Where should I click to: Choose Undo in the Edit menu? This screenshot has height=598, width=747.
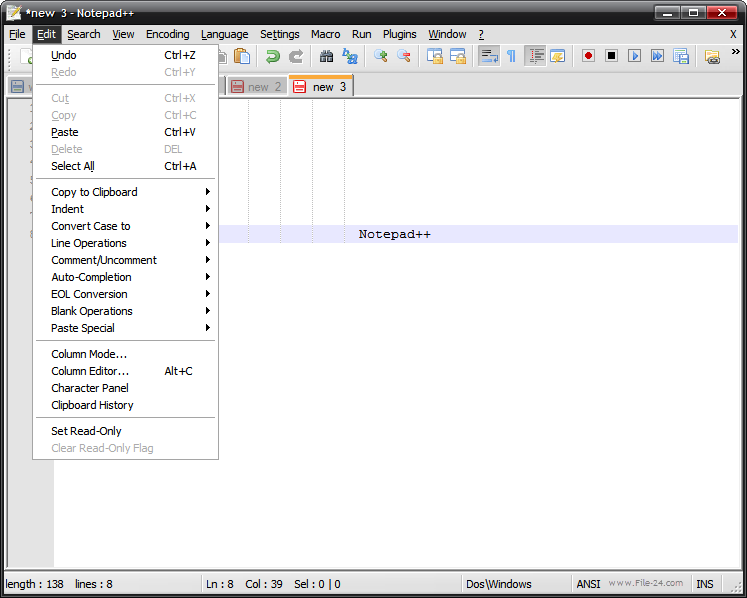(125, 55)
